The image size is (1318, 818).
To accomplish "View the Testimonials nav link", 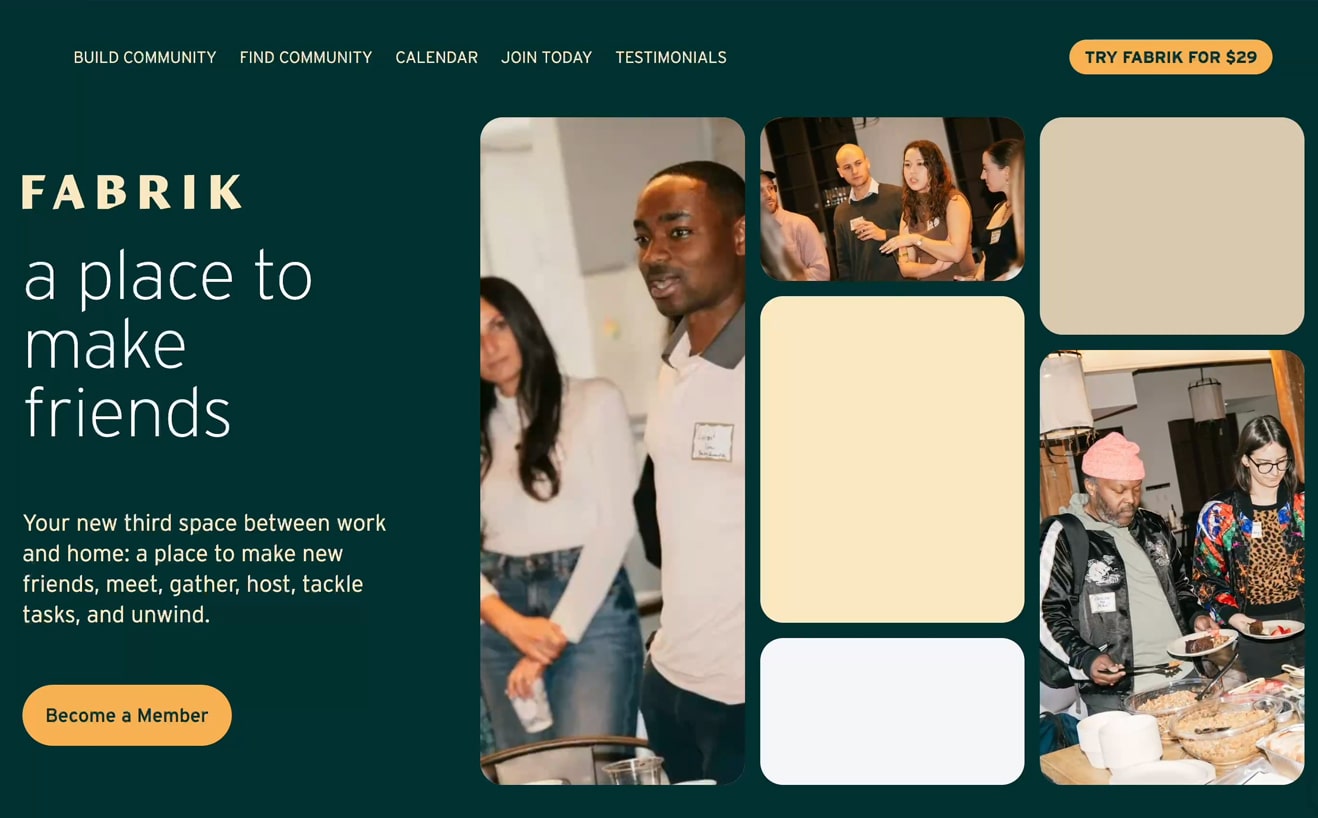I will (x=671, y=58).
